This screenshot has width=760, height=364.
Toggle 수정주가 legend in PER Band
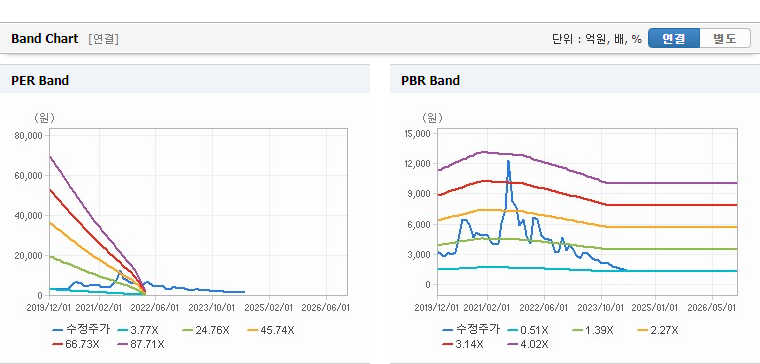click(x=81, y=330)
